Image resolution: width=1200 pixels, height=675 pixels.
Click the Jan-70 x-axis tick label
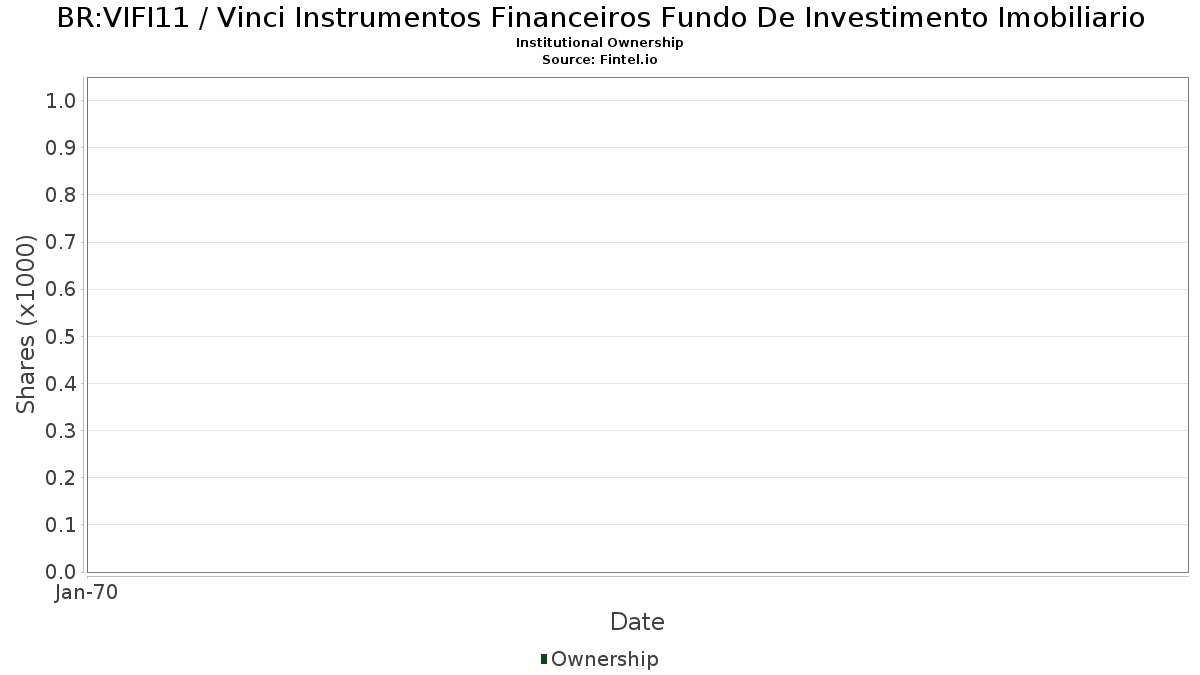pos(87,593)
